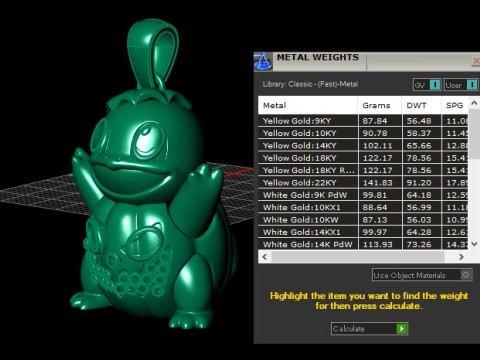Select the Yellow Gold:18KY row
480x360 pixels.
pos(363,158)
